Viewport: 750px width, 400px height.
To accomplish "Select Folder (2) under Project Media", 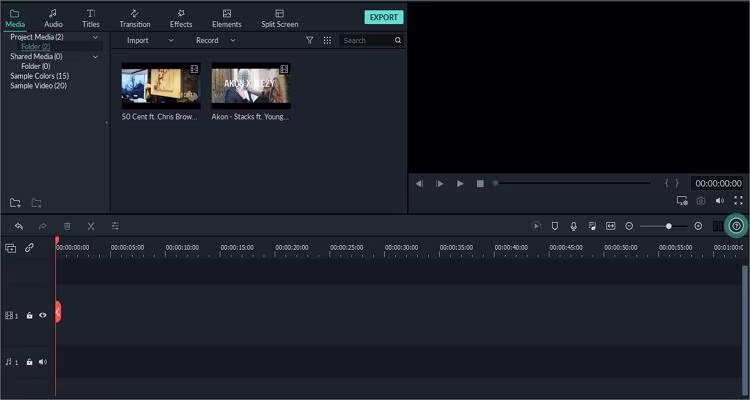I will click(x=36, y=46).
